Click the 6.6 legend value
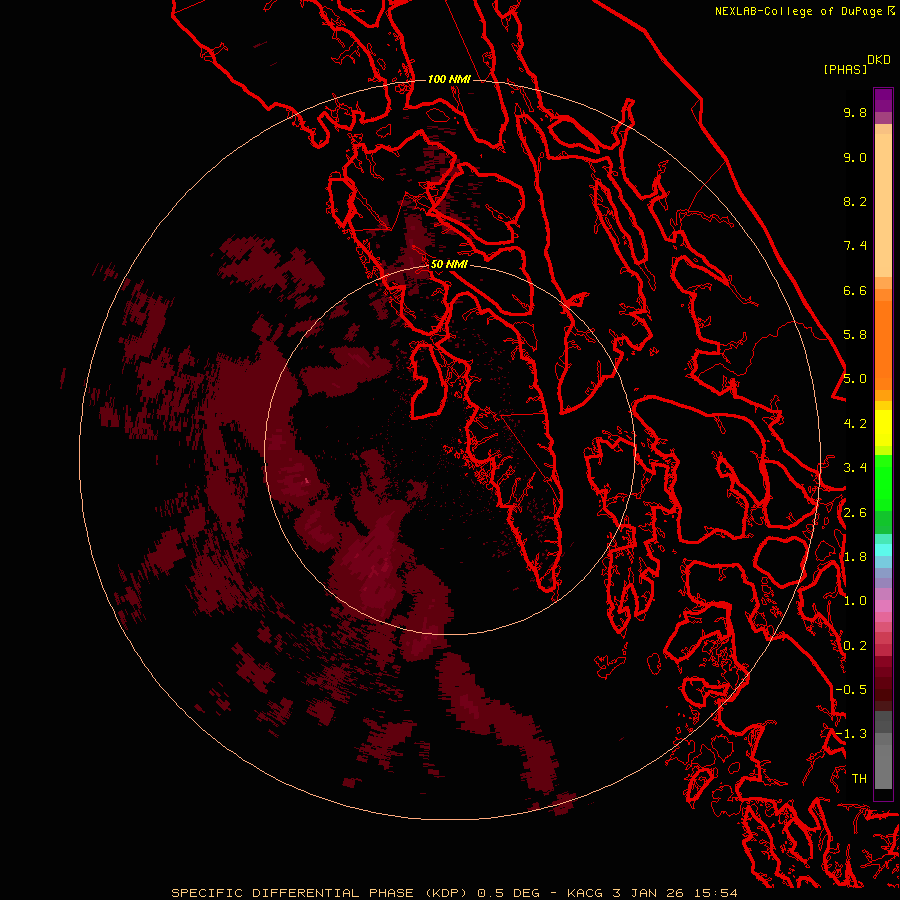The width and height of the screenshot is (900, 900). click(855, 290)
